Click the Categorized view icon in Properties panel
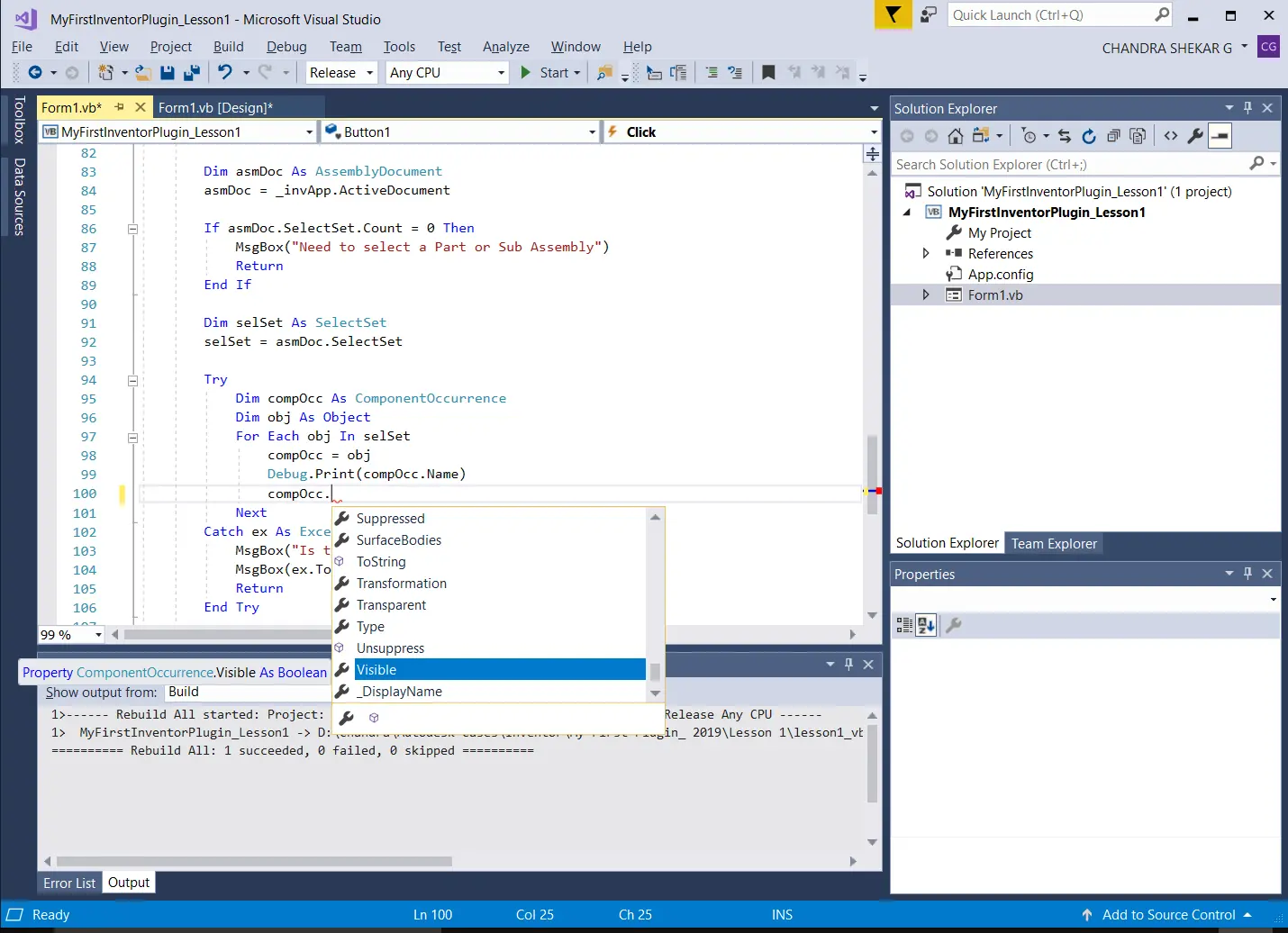This screenshot has height=933, width=1288. 904,625
